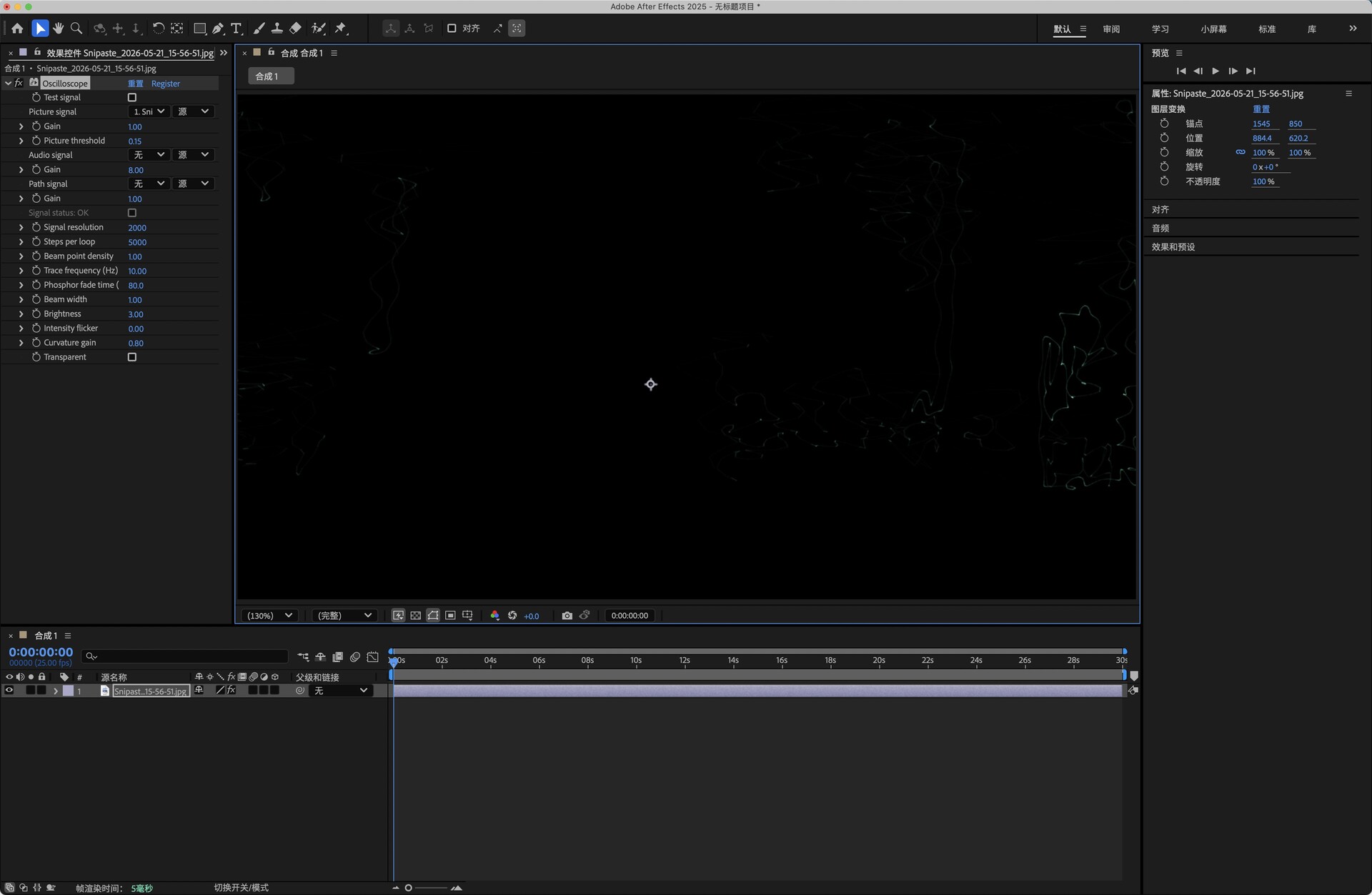
Task: Switch to the 小屏幕 workspace
Action: coord(1213,29)
